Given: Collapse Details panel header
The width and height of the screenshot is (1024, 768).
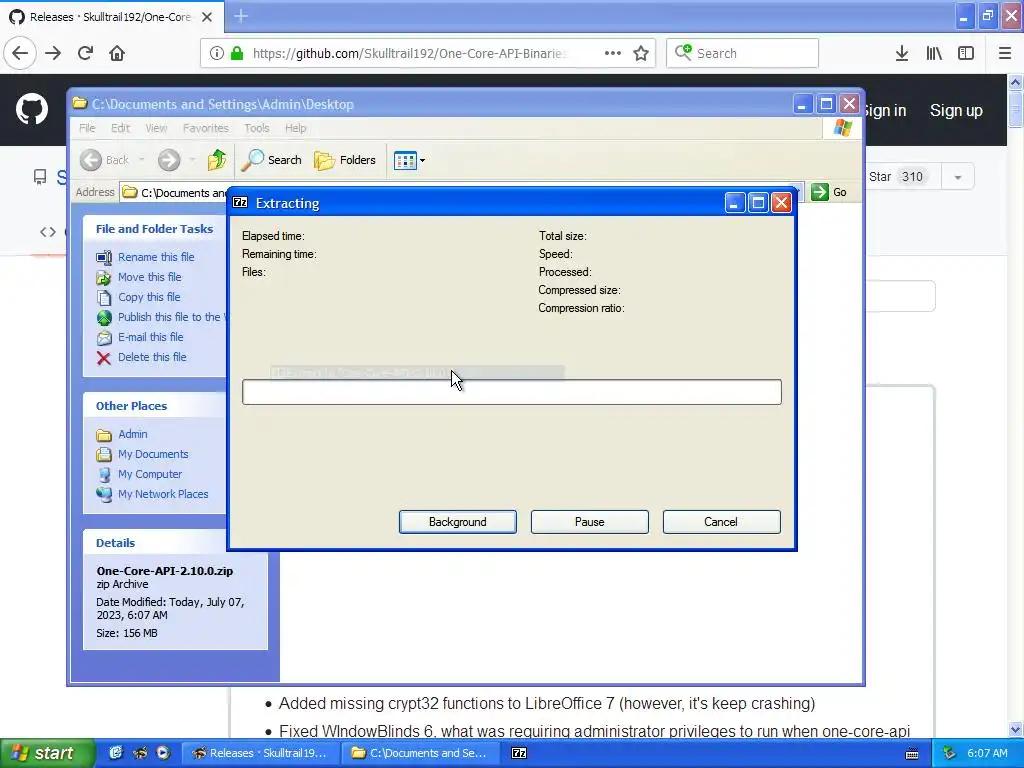Looking at the screenshot, I should [155, 543].
